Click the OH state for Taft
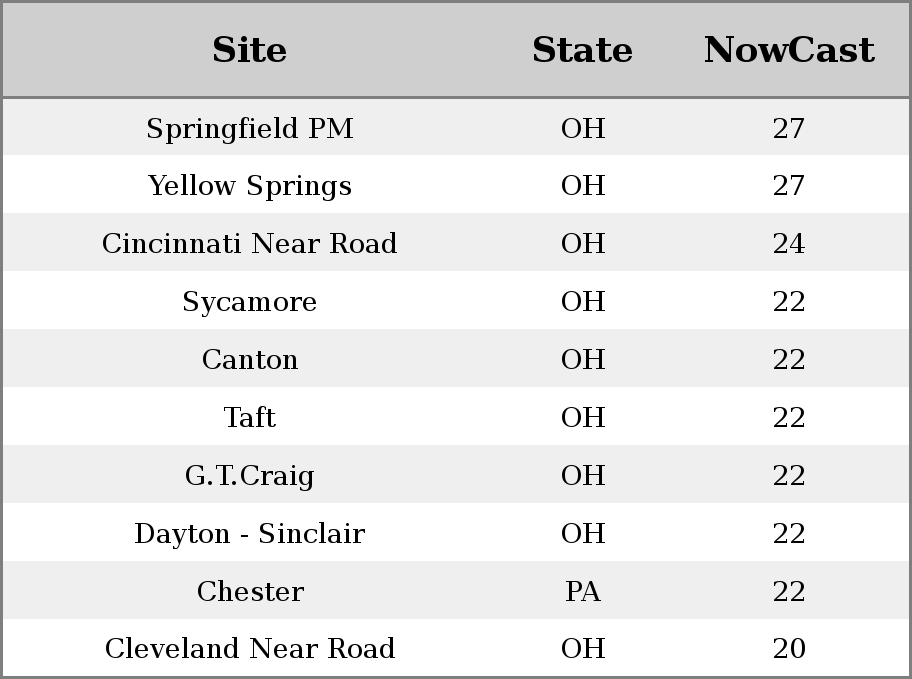The image size is (912, 679). tap(583, 417)
